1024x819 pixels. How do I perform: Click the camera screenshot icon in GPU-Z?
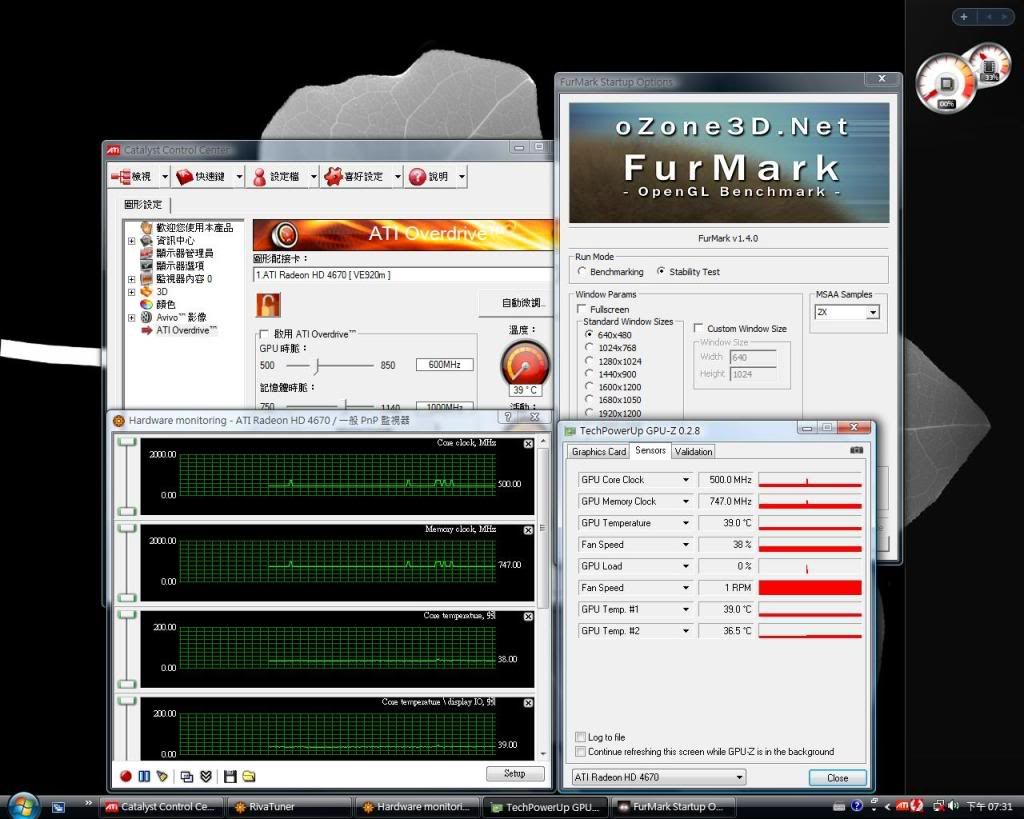point(856,450)
